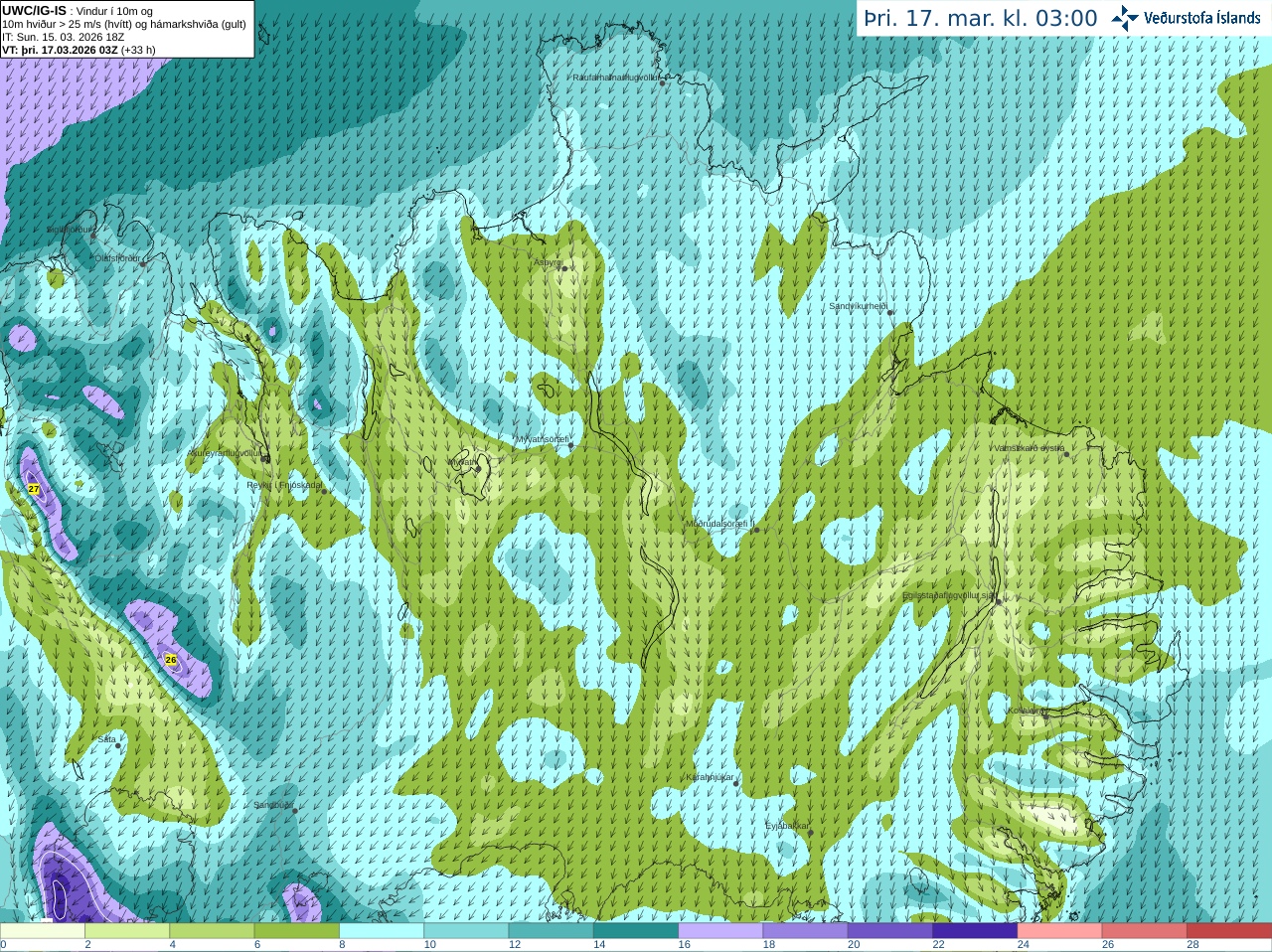The width and height of the screenshot is (1272, 952).
Task: Select the Mývatn station dot
Action: pos(478,468)
